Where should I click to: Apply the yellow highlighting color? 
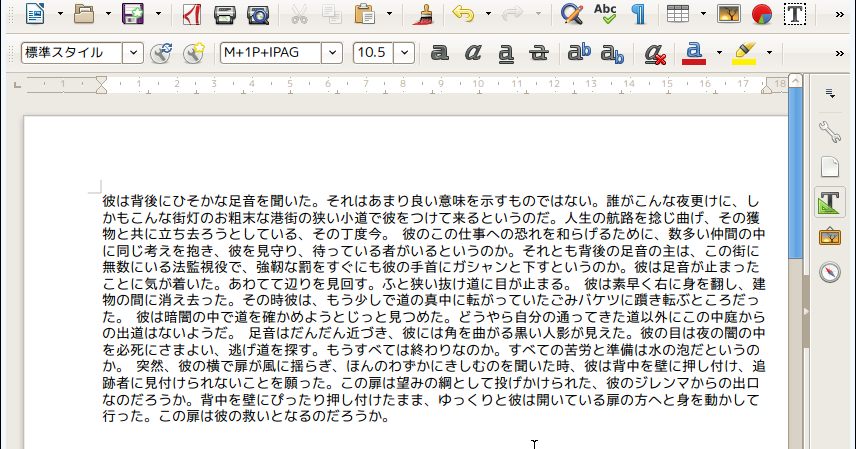[x=744, y=54]
